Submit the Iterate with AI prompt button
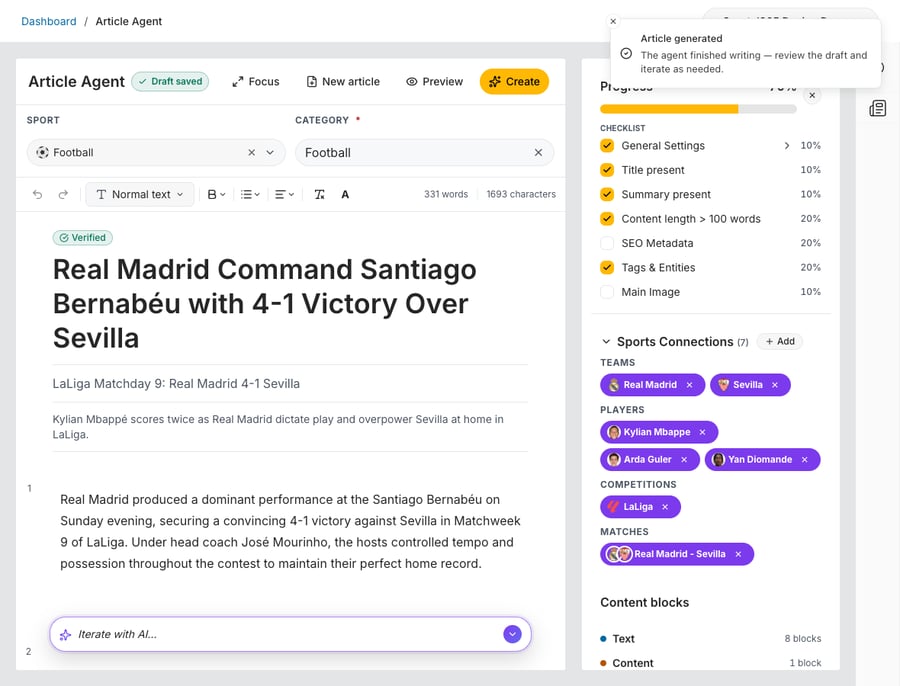The width and height of the screenshot is (900, 686). coord(513,634)
